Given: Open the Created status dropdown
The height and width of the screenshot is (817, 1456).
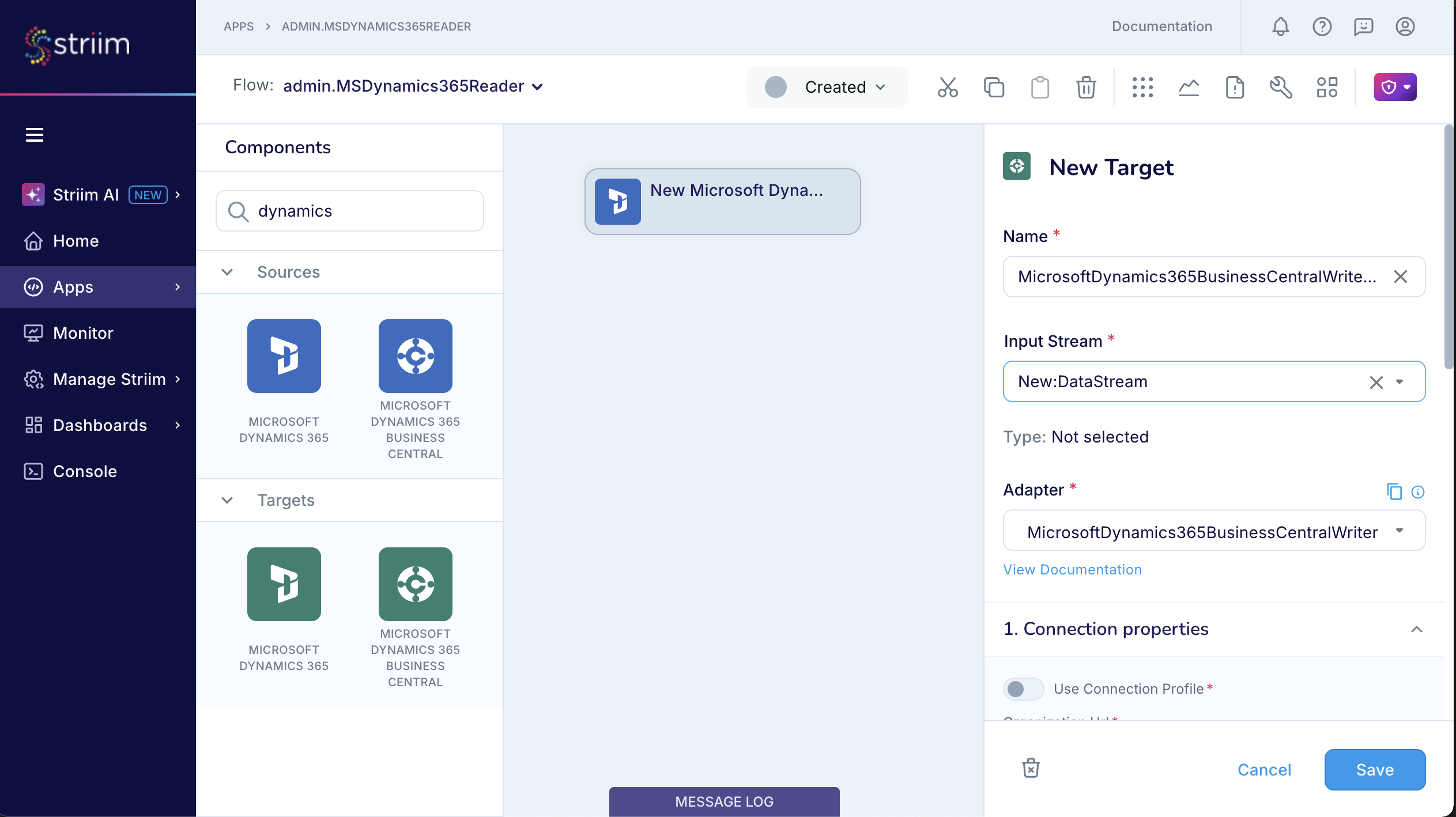Looking at the screenshot, I should coord(827,87).
